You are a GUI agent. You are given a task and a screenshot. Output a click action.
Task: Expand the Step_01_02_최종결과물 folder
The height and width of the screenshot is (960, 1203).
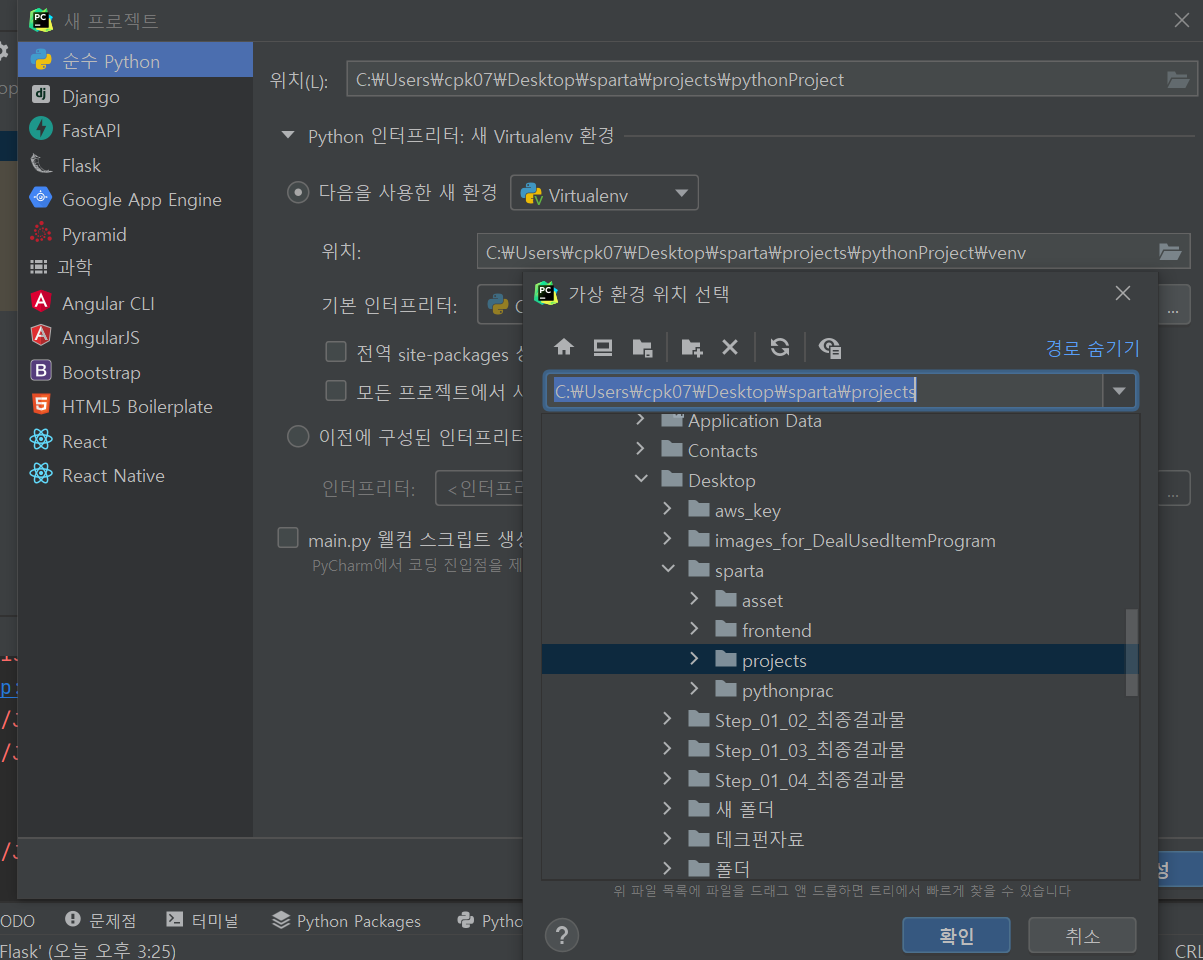668,720
